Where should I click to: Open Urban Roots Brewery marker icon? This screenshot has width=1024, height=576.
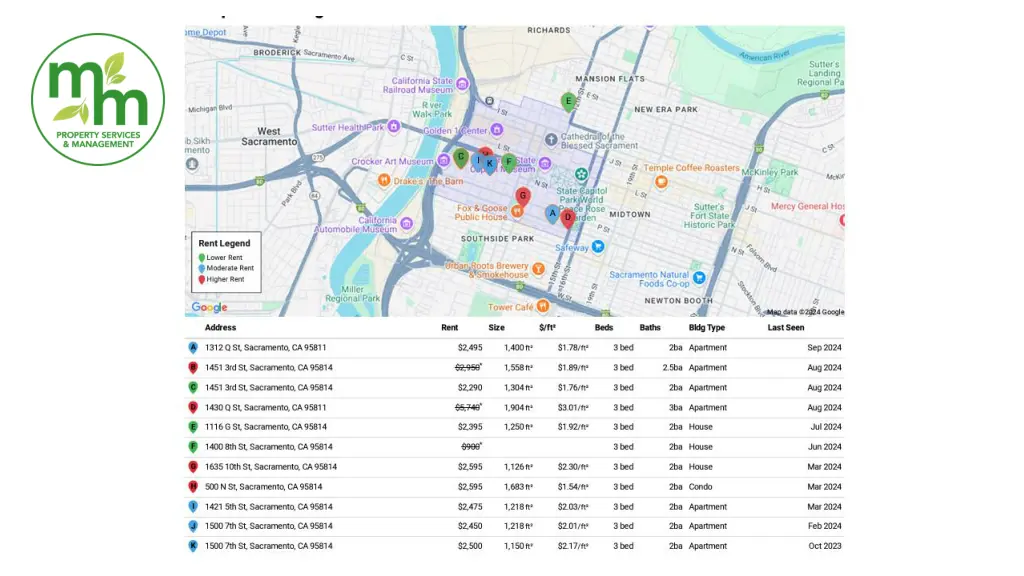tap(539, 268)
